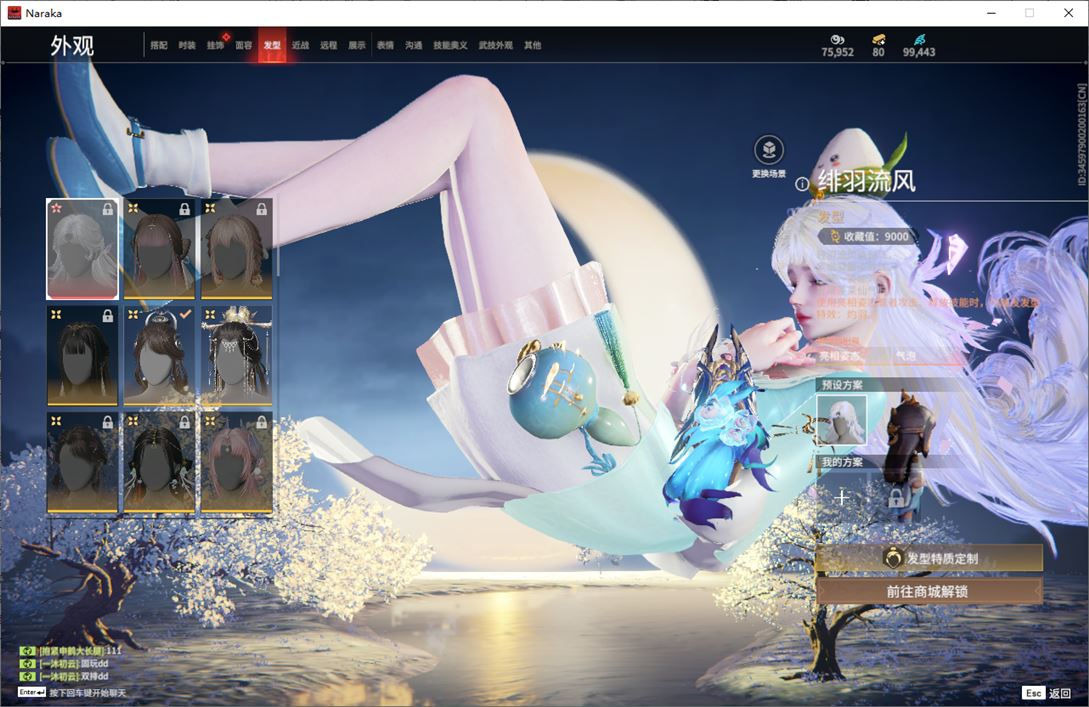Switch to the 近战 tab
Screen dimensions: 1089x707
tap(300, 45)
